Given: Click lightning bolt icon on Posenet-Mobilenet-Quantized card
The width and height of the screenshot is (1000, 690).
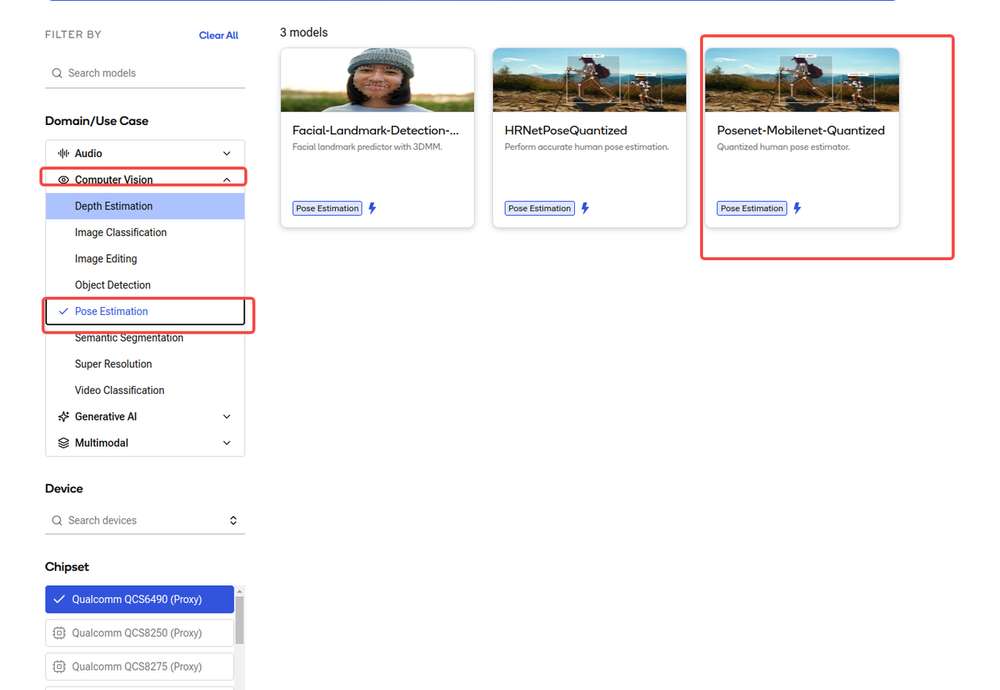Looking at the screenshot, I should [797, 208].
